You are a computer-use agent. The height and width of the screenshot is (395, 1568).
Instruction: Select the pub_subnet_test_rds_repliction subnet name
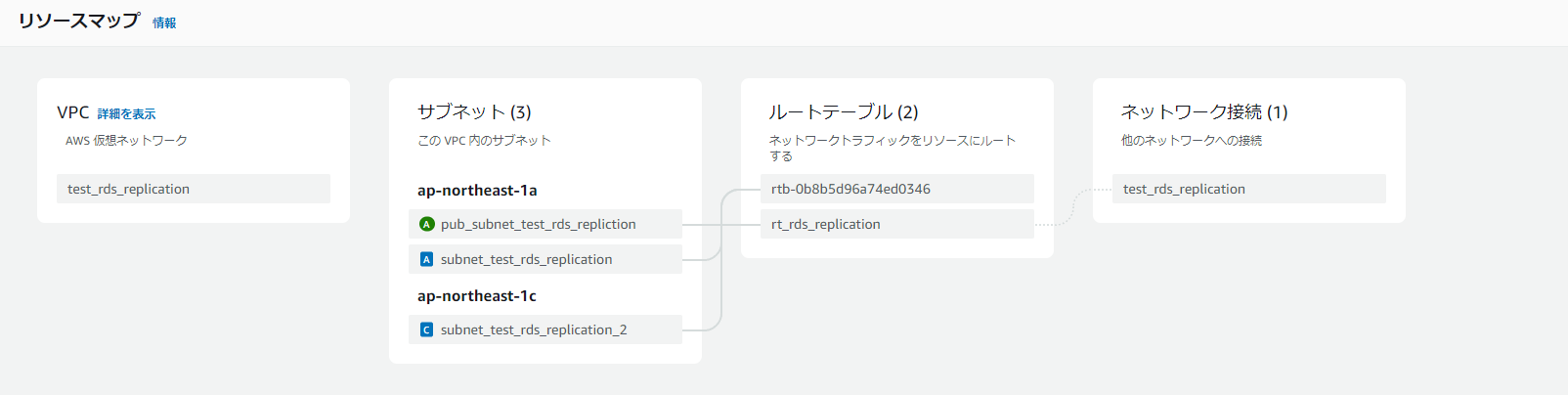[x=538, y=224]
